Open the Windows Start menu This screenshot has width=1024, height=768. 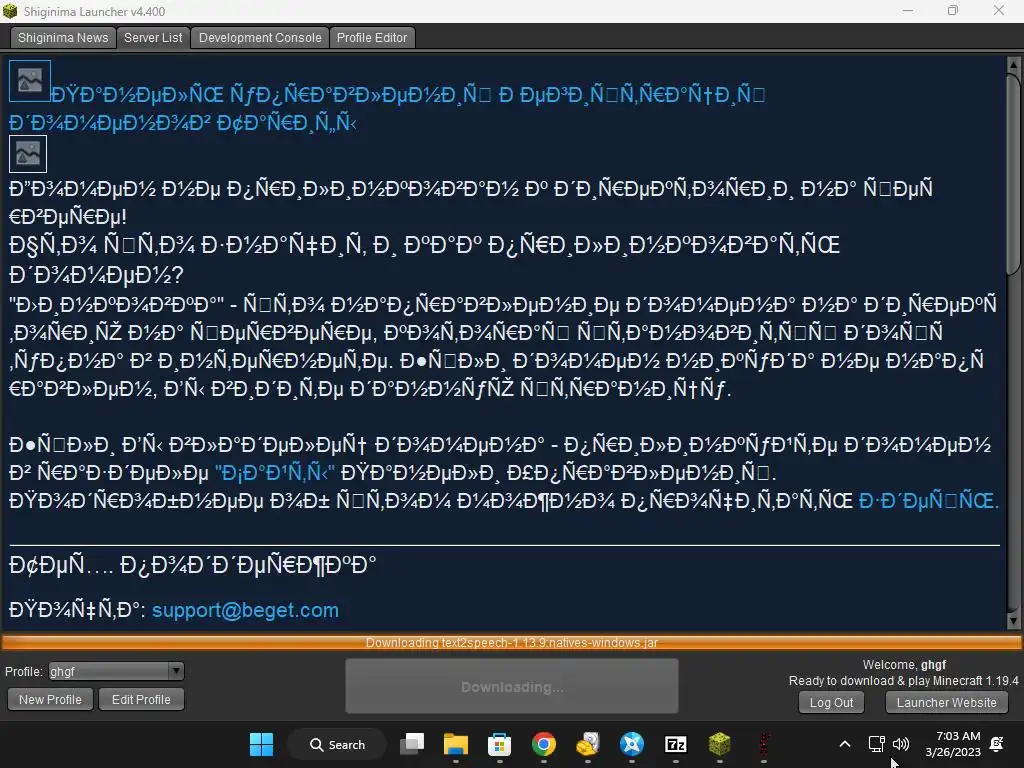(261, 744)
